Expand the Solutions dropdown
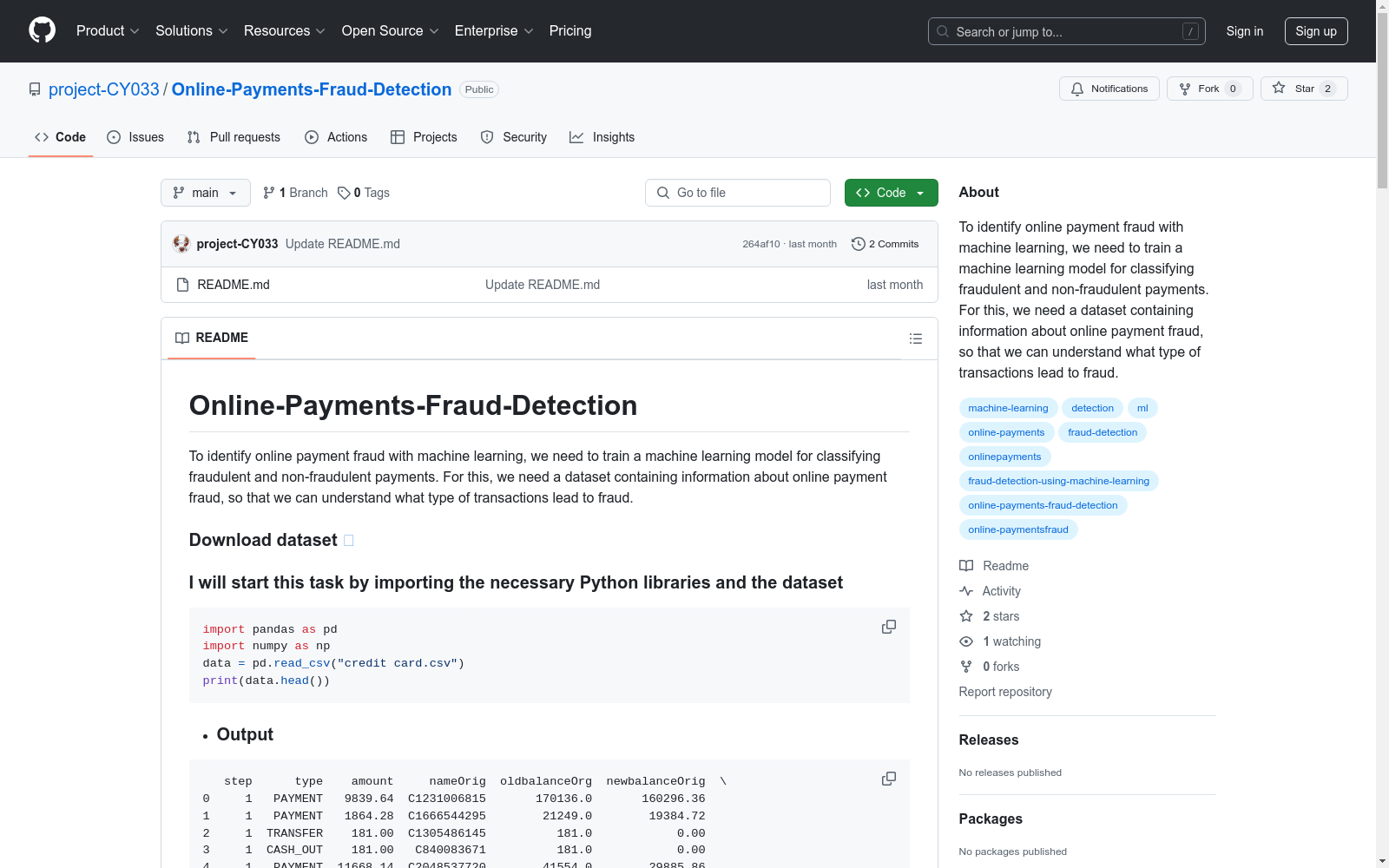The height and width of the screenshot is (868, 1389). 192,31
